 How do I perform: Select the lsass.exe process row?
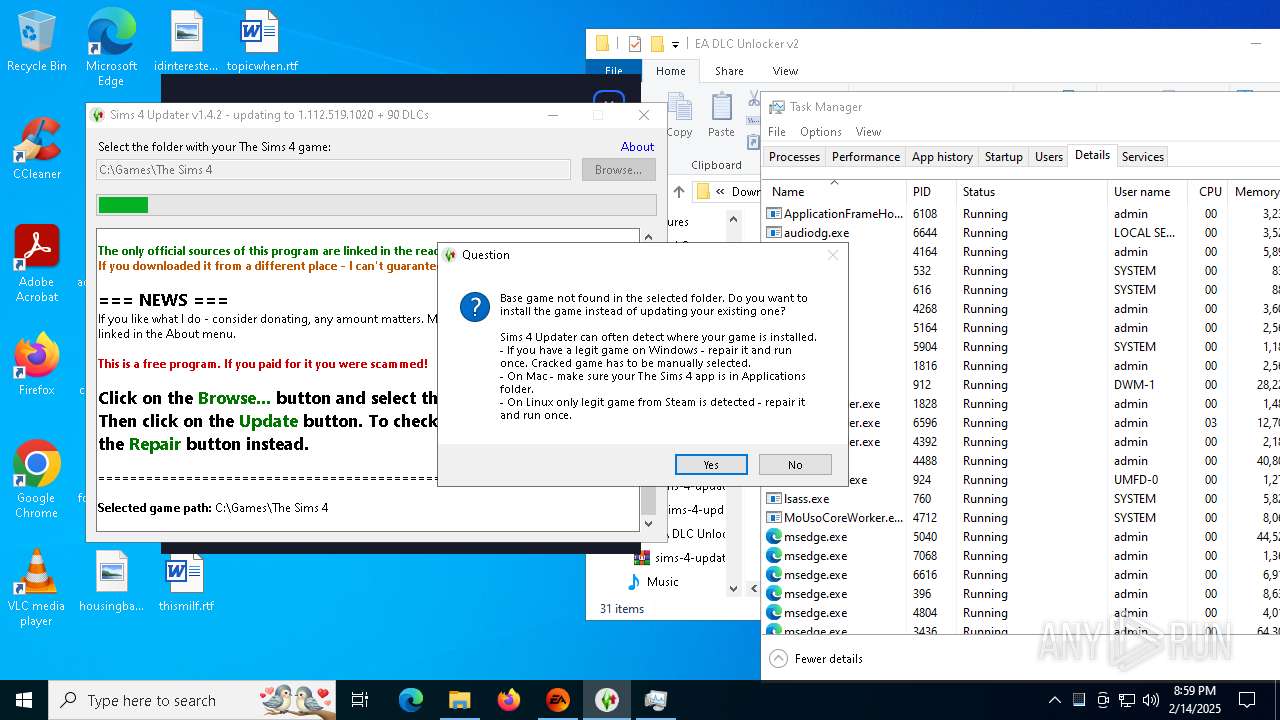tap(1022, 499)
